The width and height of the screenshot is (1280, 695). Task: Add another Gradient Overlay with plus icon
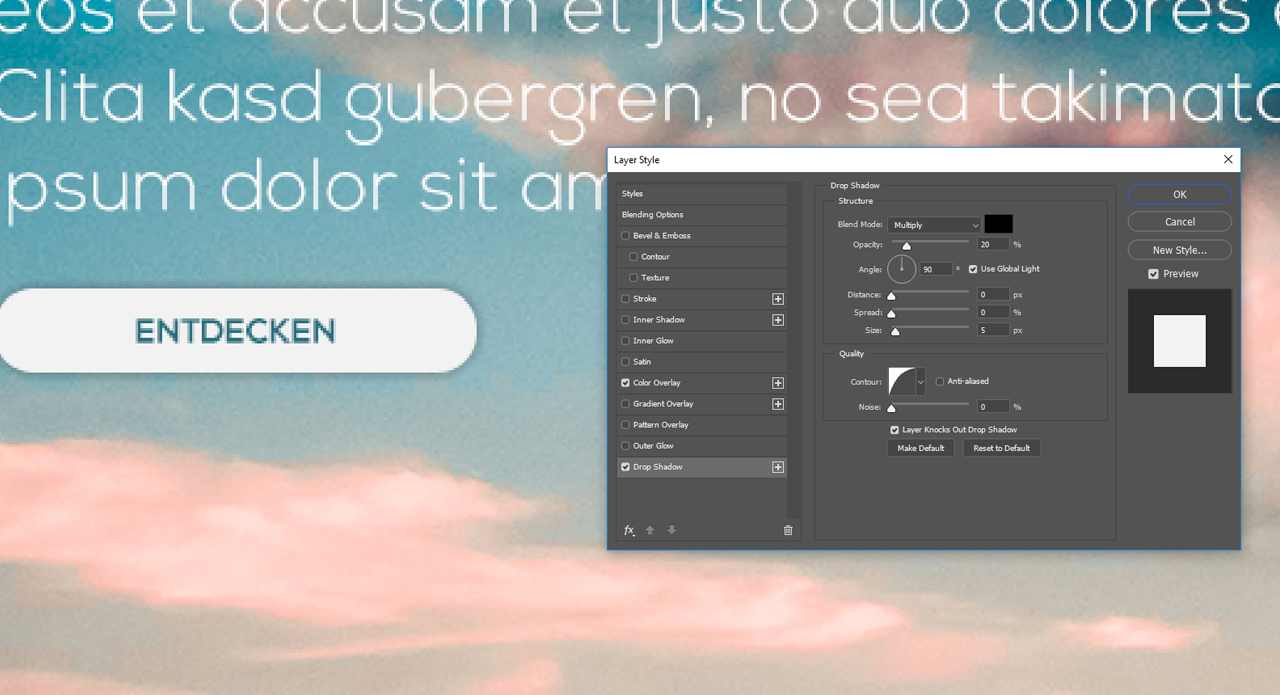point(778,404)
